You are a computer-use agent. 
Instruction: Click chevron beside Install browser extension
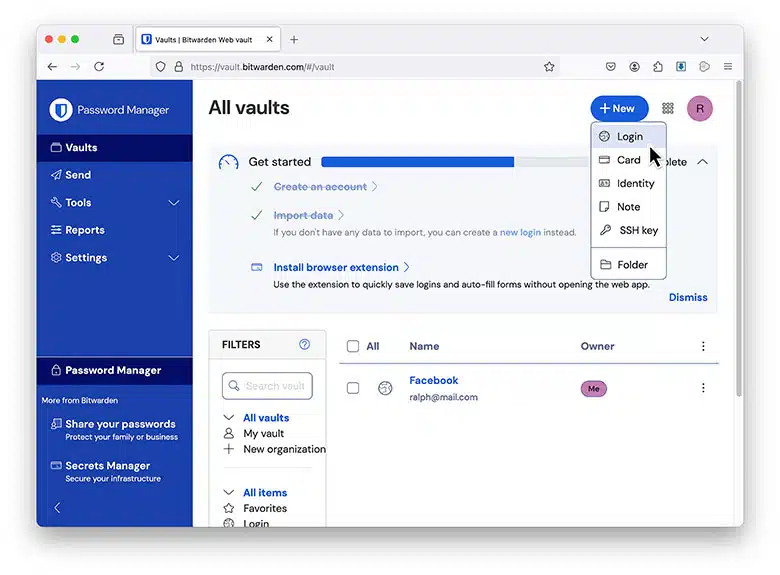406,267
